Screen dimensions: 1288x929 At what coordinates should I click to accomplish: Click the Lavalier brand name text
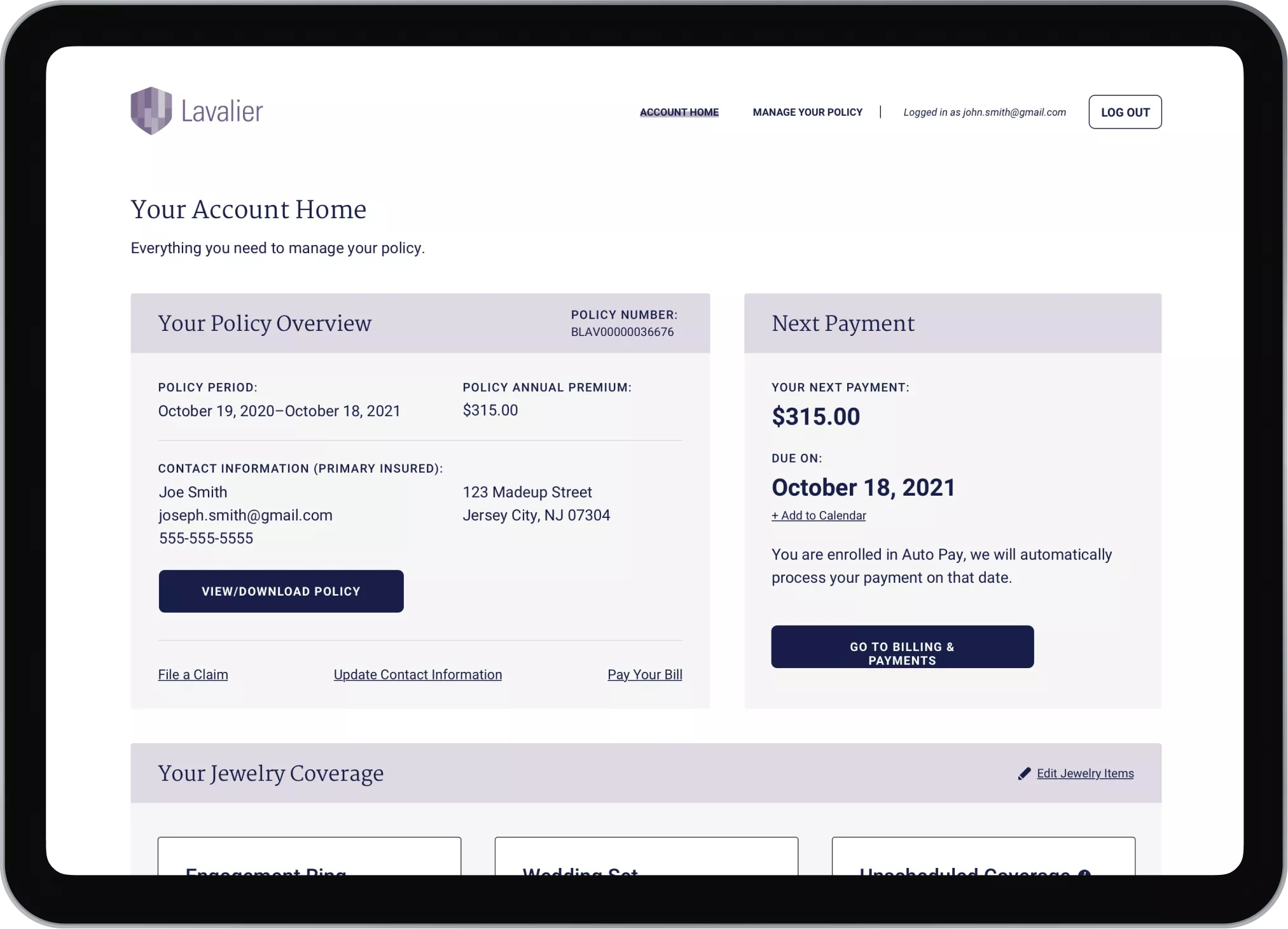click(222, 111)
